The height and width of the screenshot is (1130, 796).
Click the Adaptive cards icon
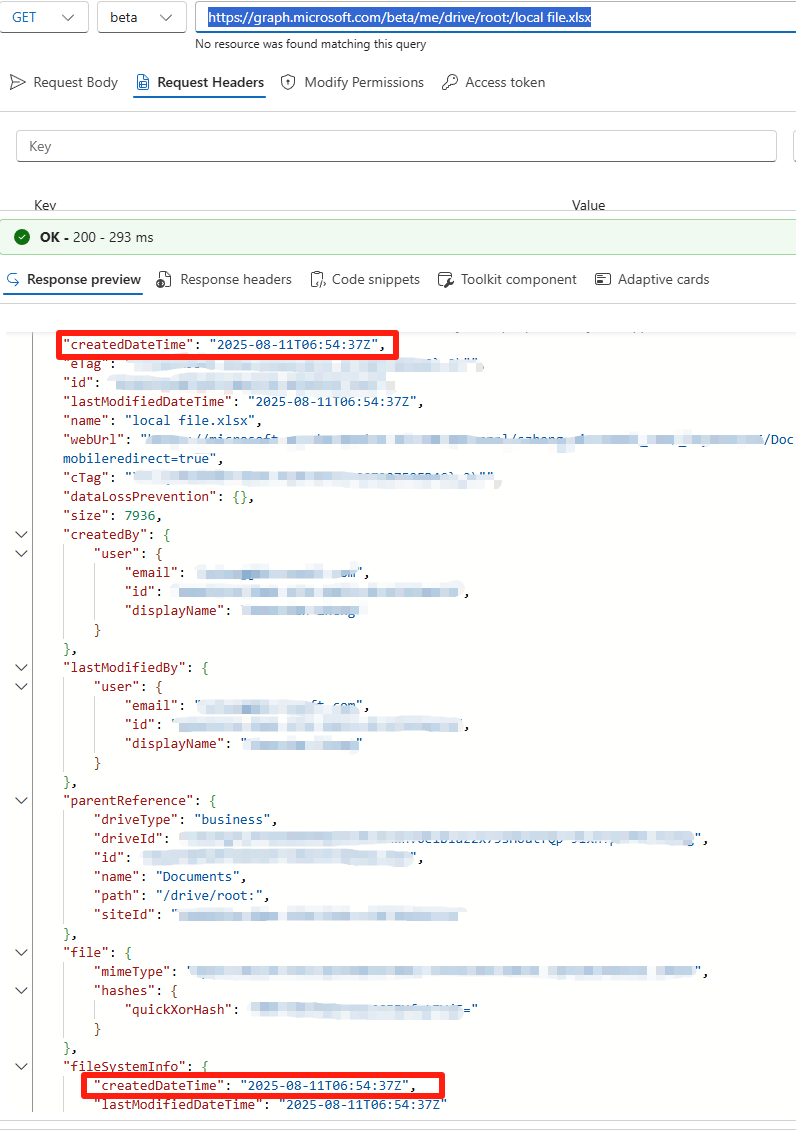click(x=603, y=280)
